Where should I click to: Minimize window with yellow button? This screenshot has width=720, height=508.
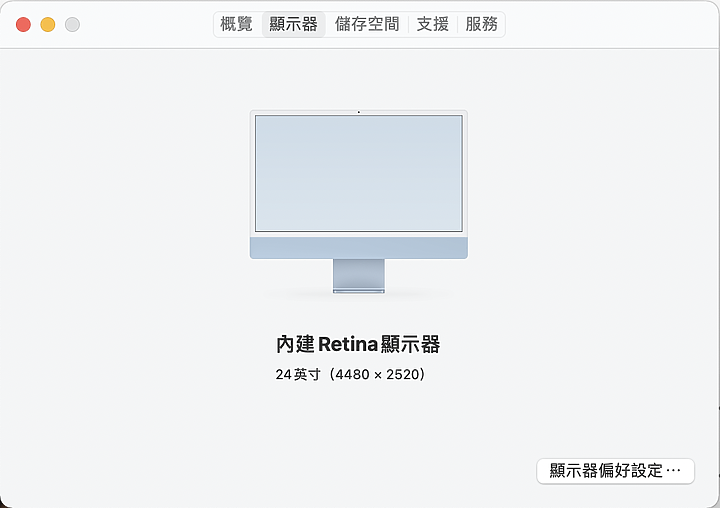(48, 24)
